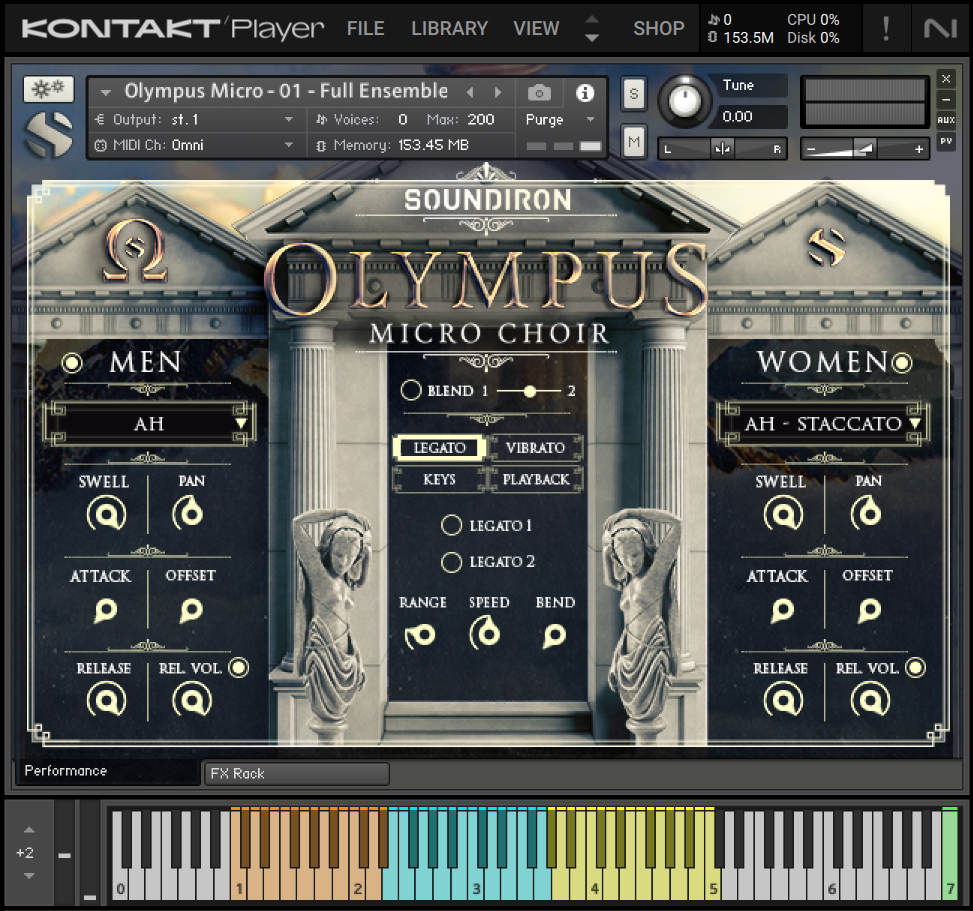Click the Soundiron S logo beside header
973x911 pixels.
pos(49,133)
